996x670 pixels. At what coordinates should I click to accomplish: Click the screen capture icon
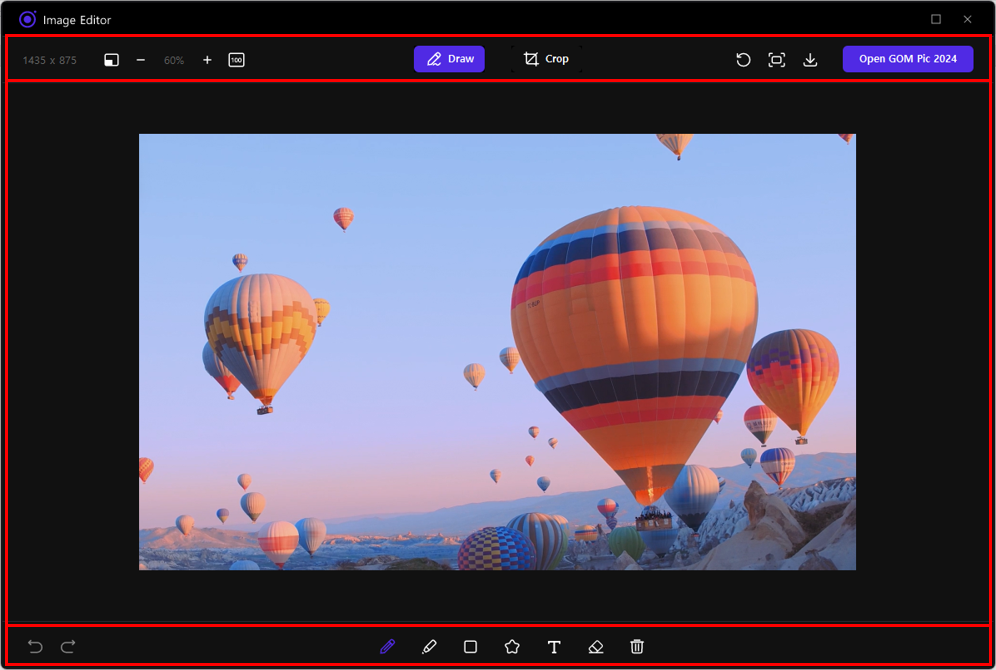(776, 60)
